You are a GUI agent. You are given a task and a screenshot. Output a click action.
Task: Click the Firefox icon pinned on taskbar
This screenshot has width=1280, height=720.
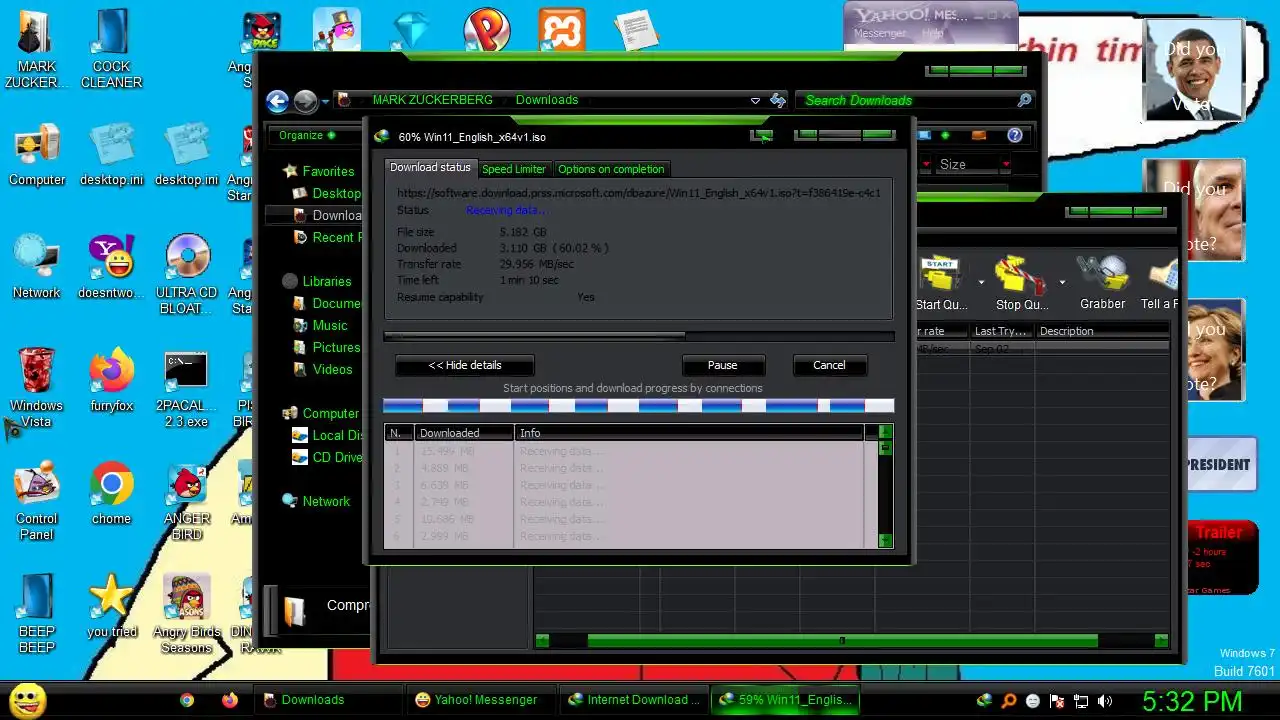pyautogui.click(x=230, y=700)
